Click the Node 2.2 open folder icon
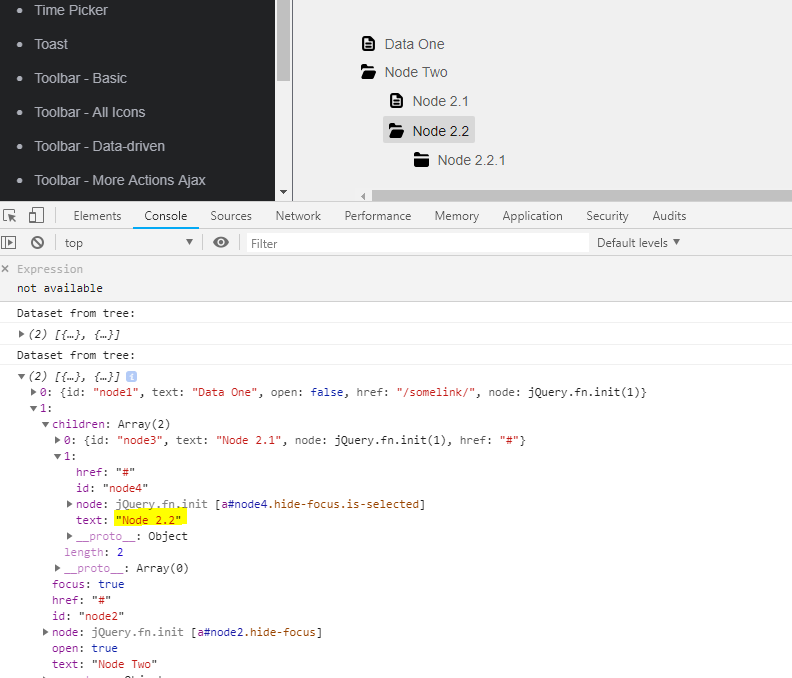This screenshot has width=792, height=678. click(x=397, y=131)
